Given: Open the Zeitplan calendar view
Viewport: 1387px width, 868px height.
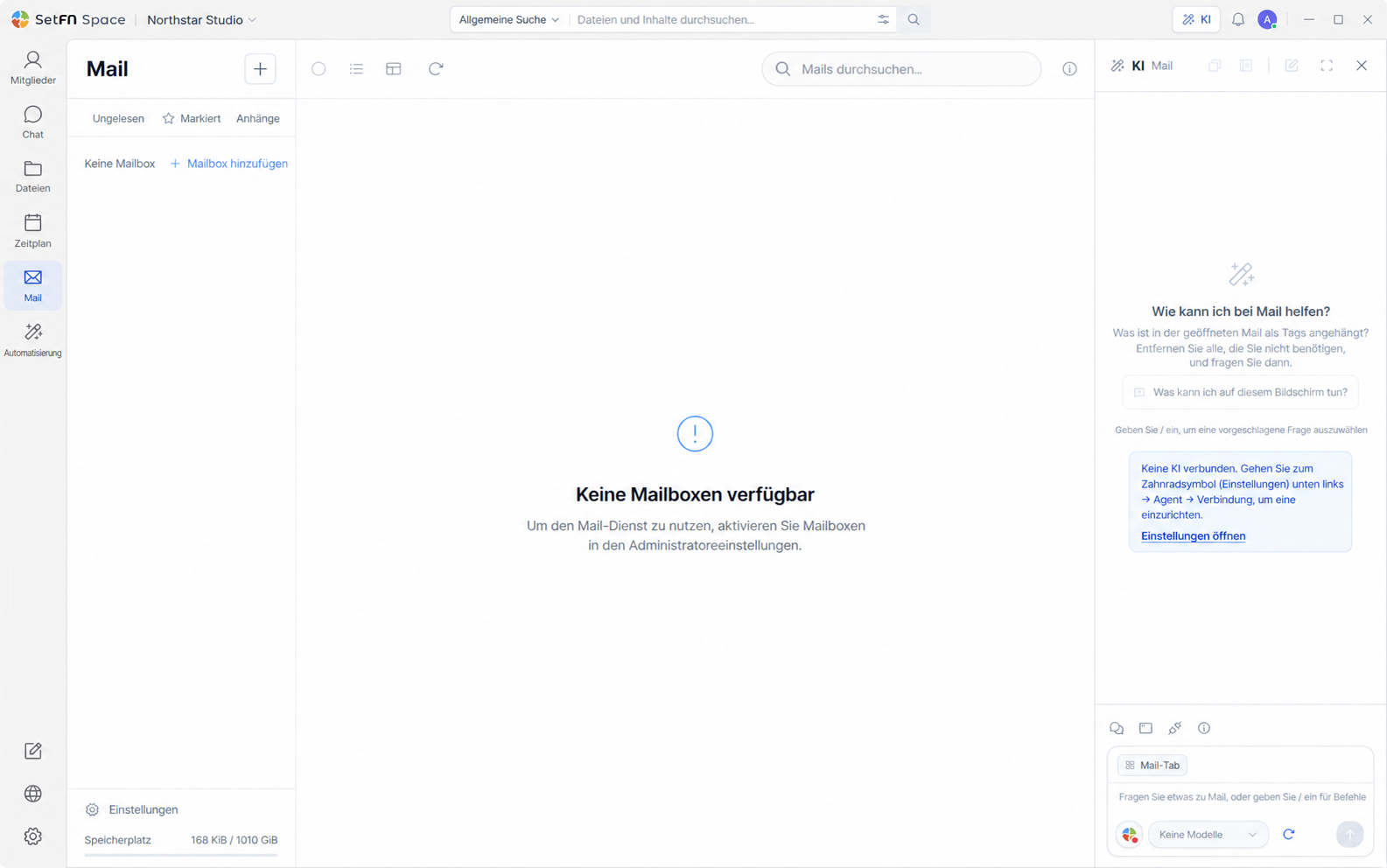Looking at the screenshot, I should 32,231.
